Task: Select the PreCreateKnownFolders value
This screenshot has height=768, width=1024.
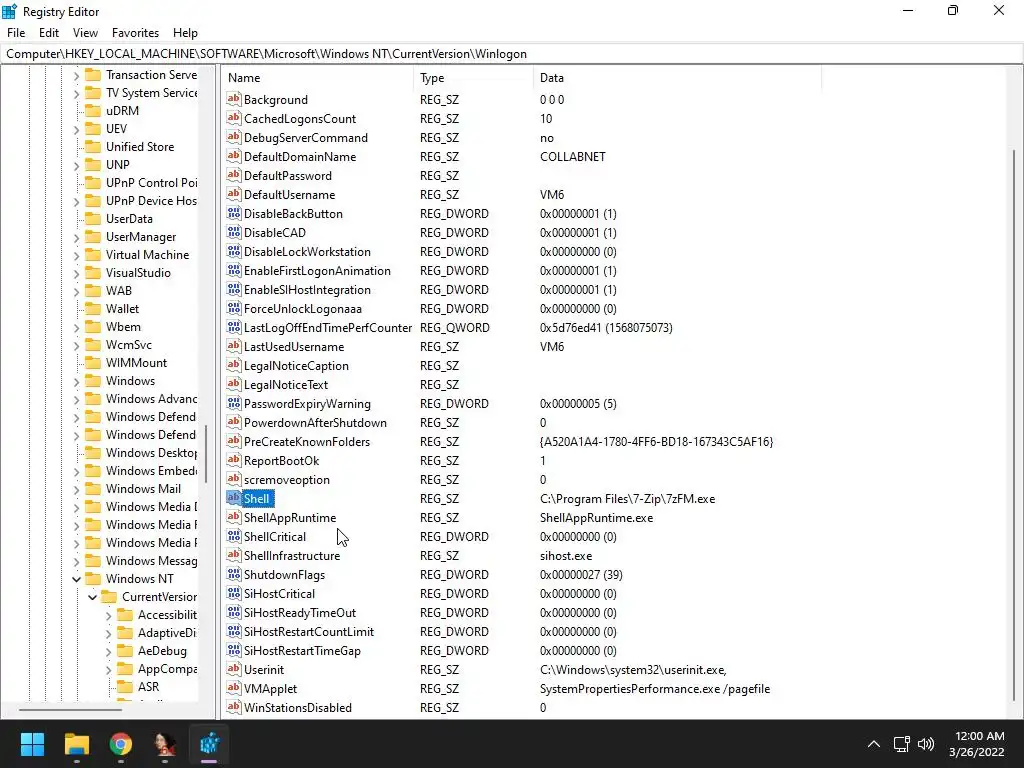Action: point(307,441)
